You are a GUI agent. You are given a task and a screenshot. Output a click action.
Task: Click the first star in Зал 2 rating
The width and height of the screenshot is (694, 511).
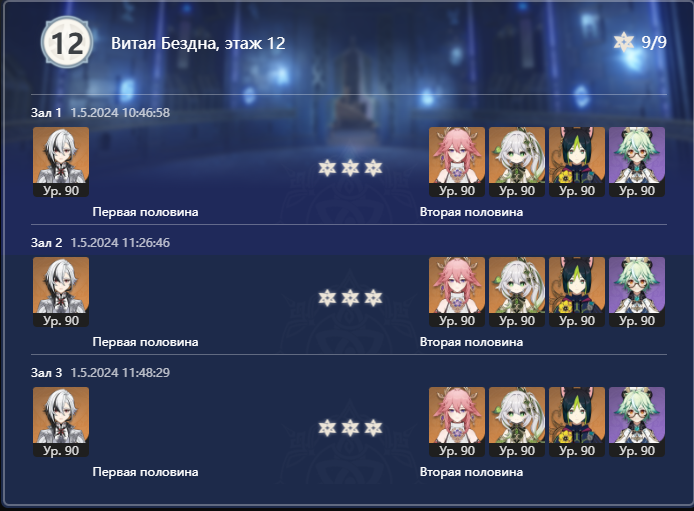coord(327,298)
